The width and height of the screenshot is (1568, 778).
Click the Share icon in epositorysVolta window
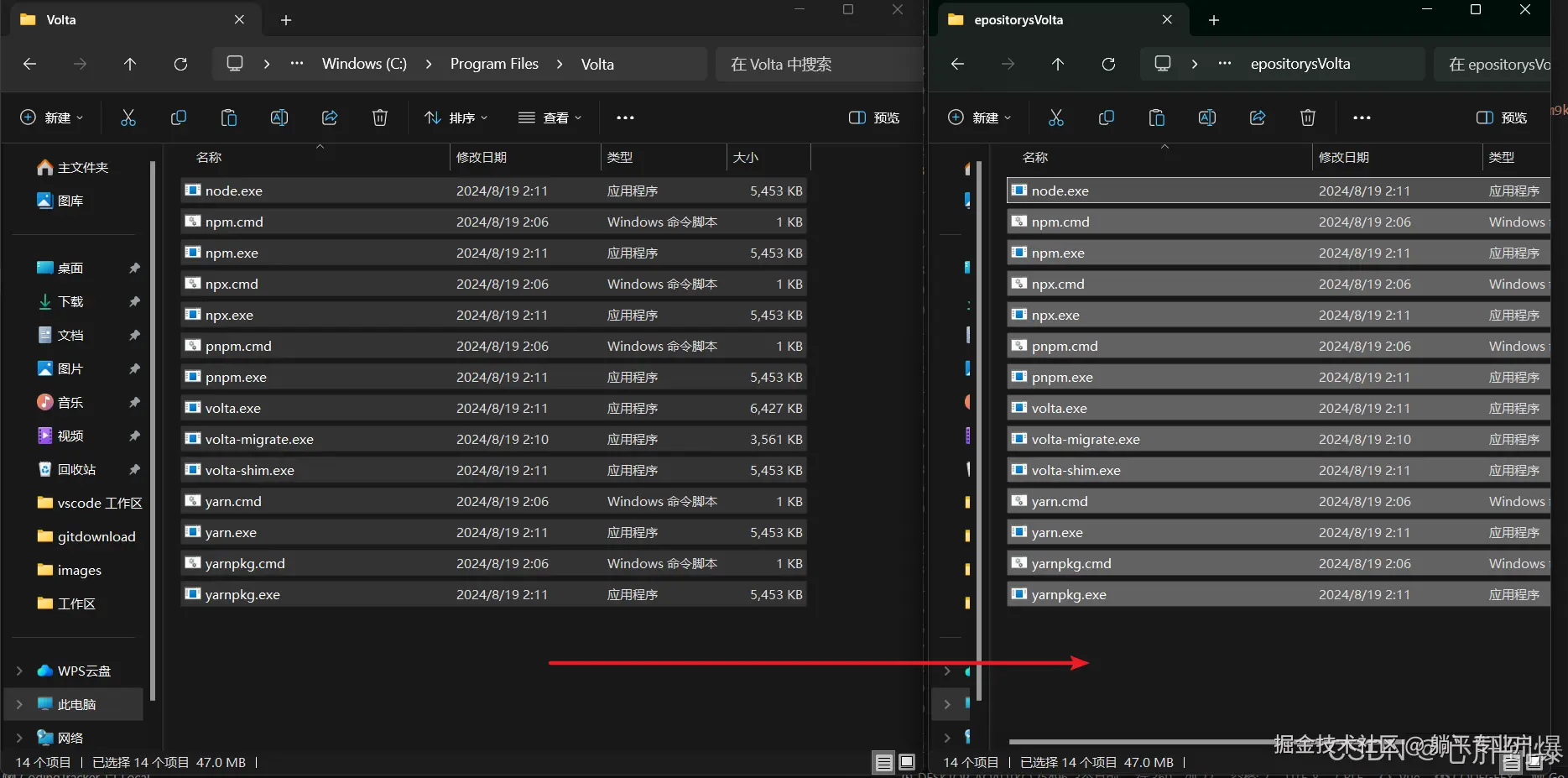coord(1258,117)
